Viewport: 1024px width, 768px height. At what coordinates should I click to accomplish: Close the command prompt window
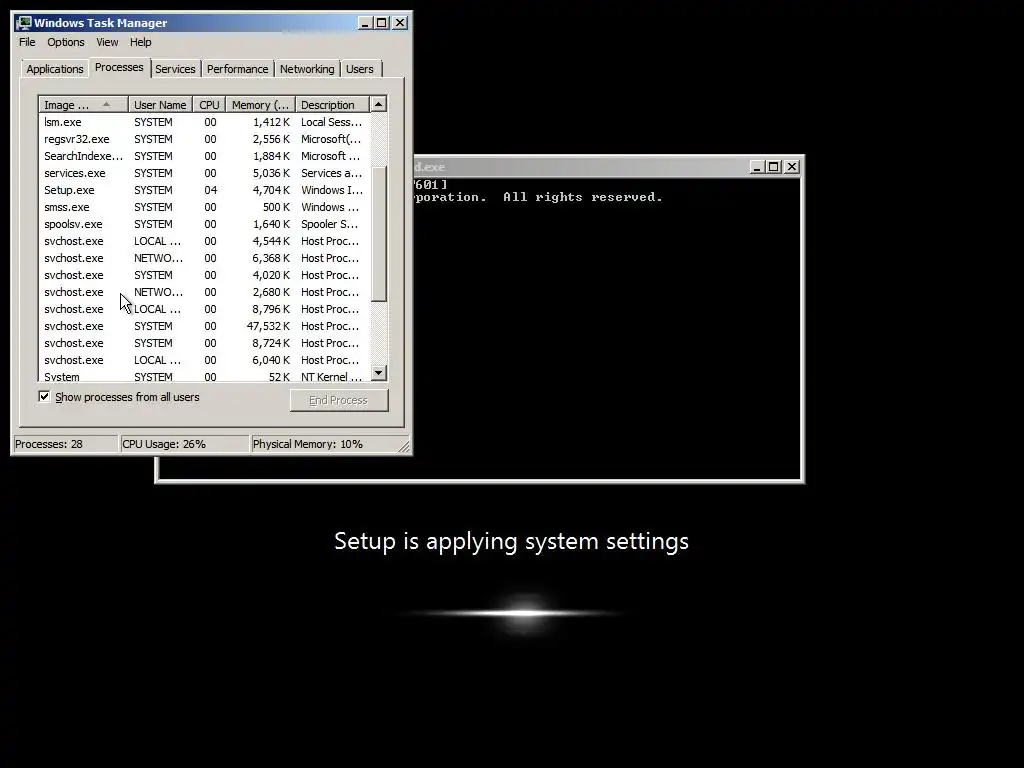point(792,167)
